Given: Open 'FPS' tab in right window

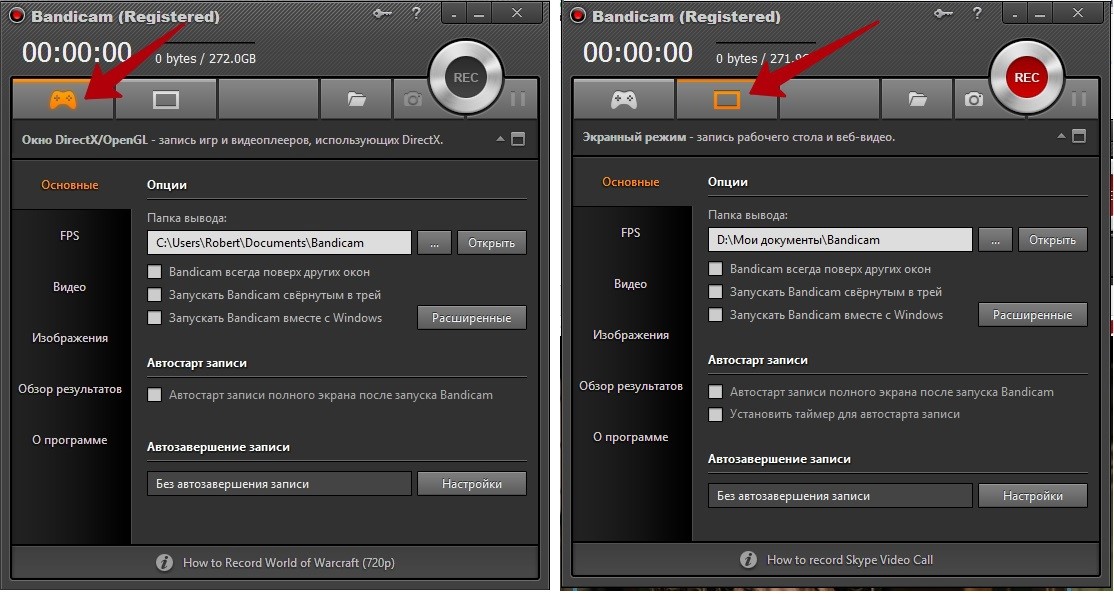Looking at the screenshot, I should pos(631,233).
